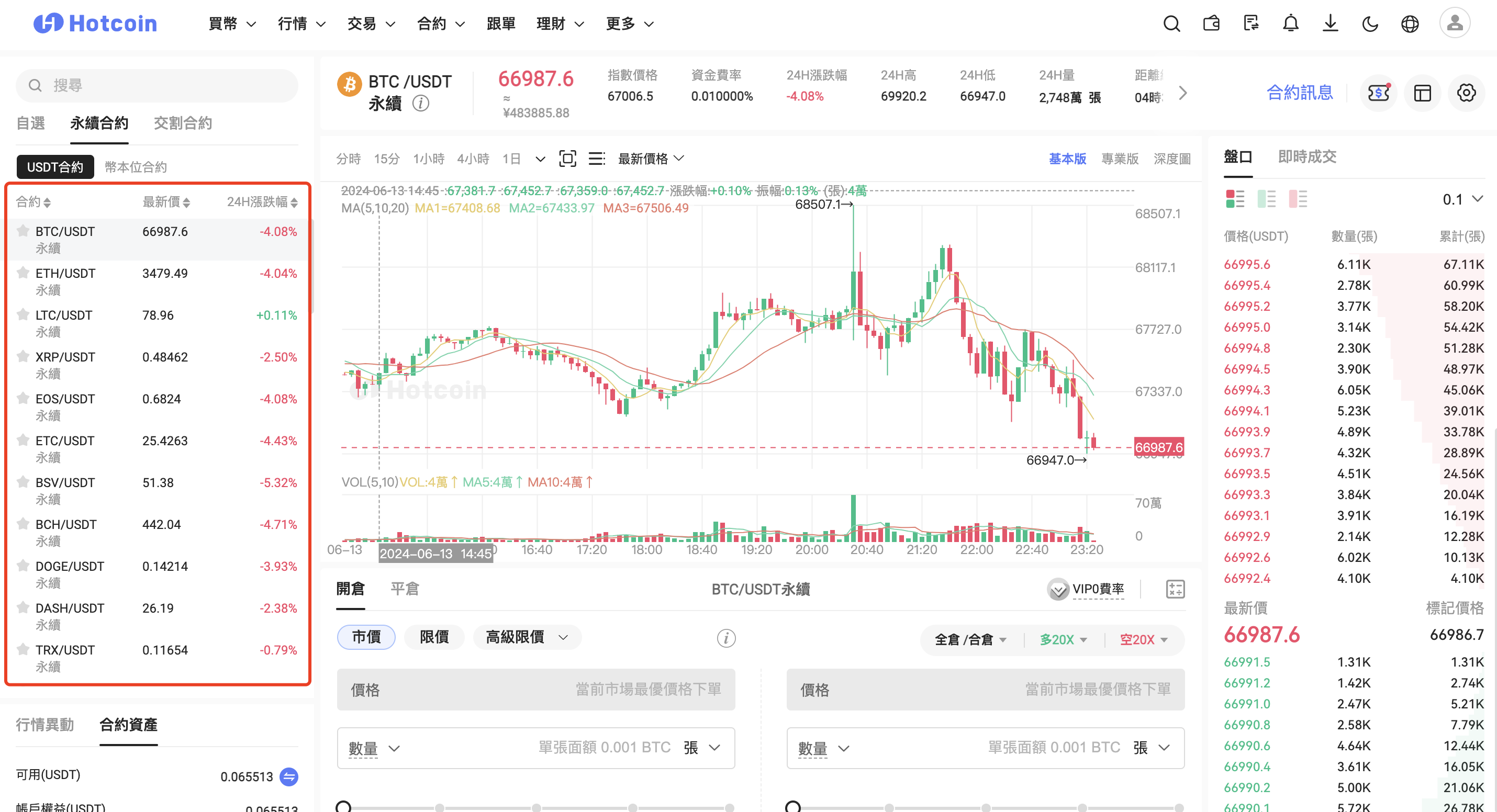The width and height of the screenshot is (1497, 812).
Task: Switch to the 即時成交 tab
Action: coord(1306,157)
